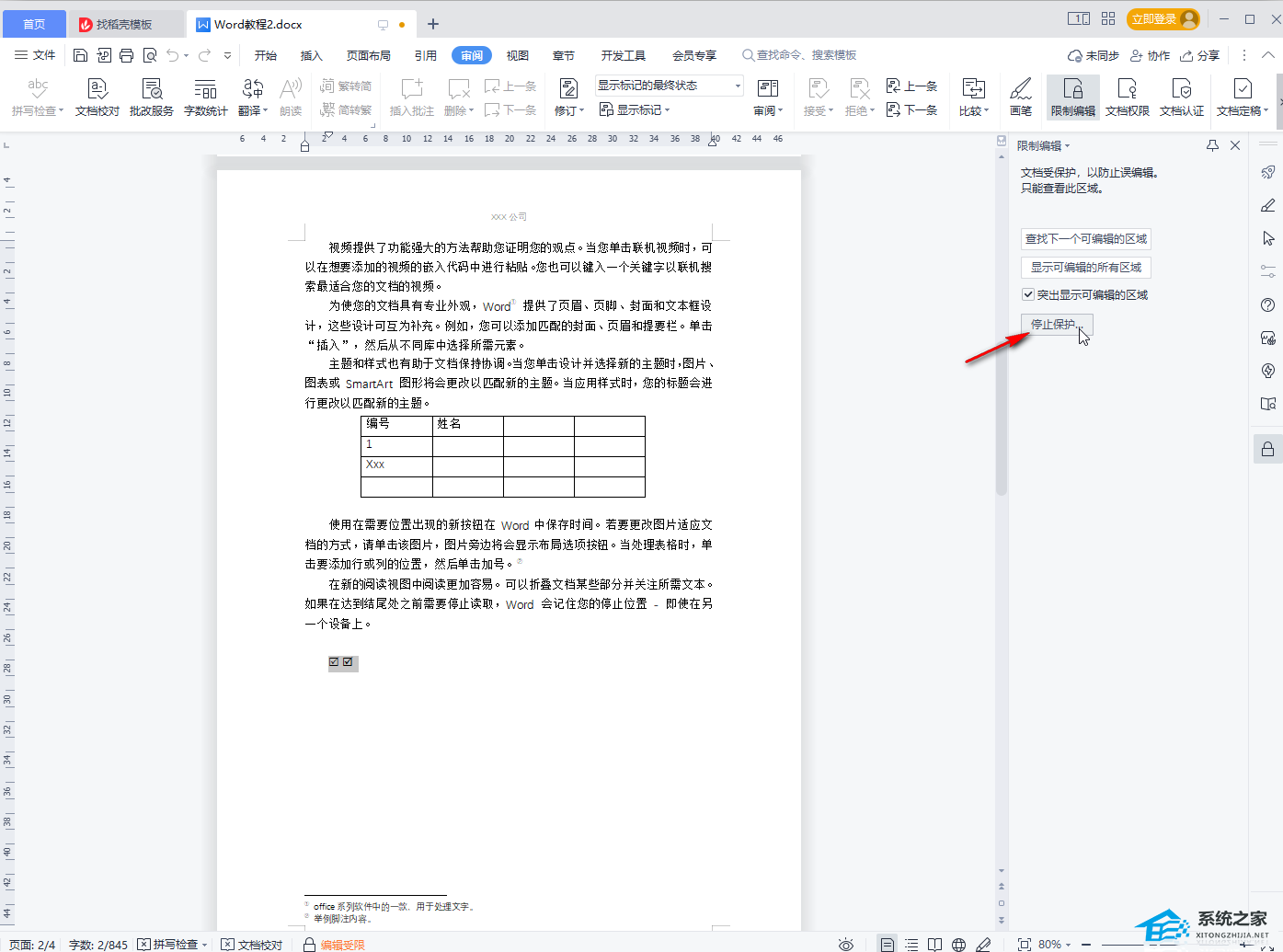This screenshot has height=952, width=1283.
Task: Switch to outline view icon in status bar
Action: click(x=911, y=944)
